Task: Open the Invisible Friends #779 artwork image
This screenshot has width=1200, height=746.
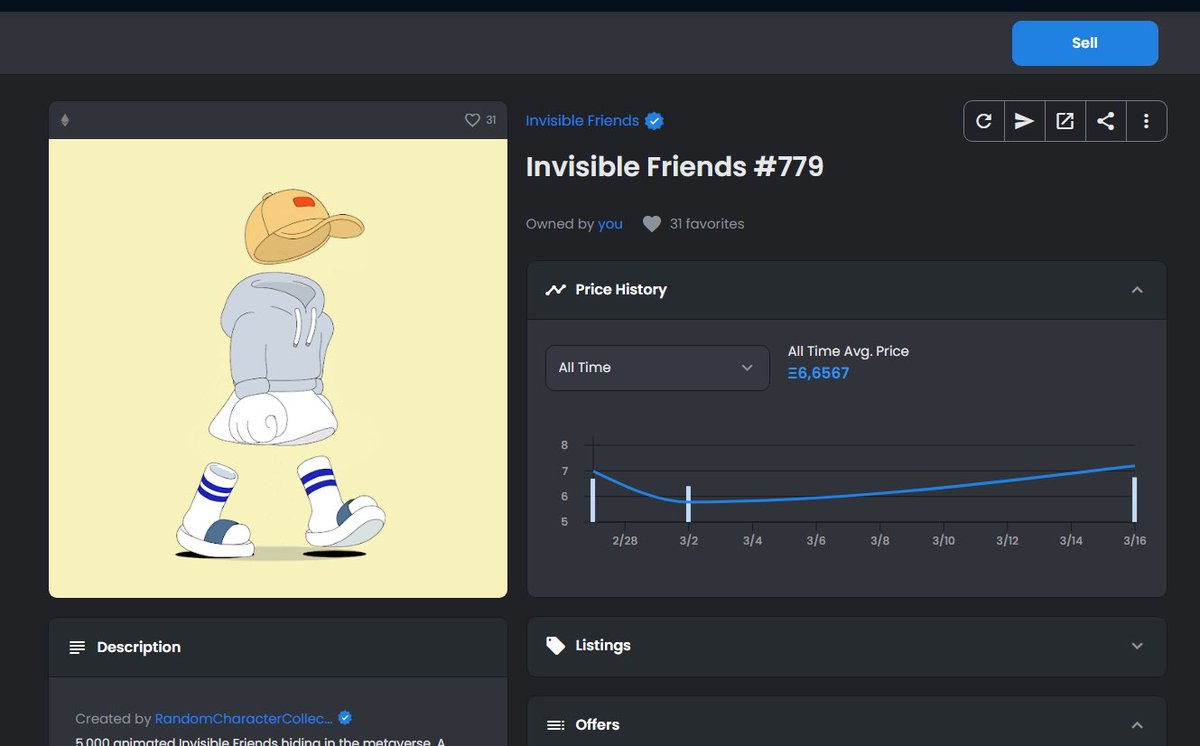Action: coord(278,368)
